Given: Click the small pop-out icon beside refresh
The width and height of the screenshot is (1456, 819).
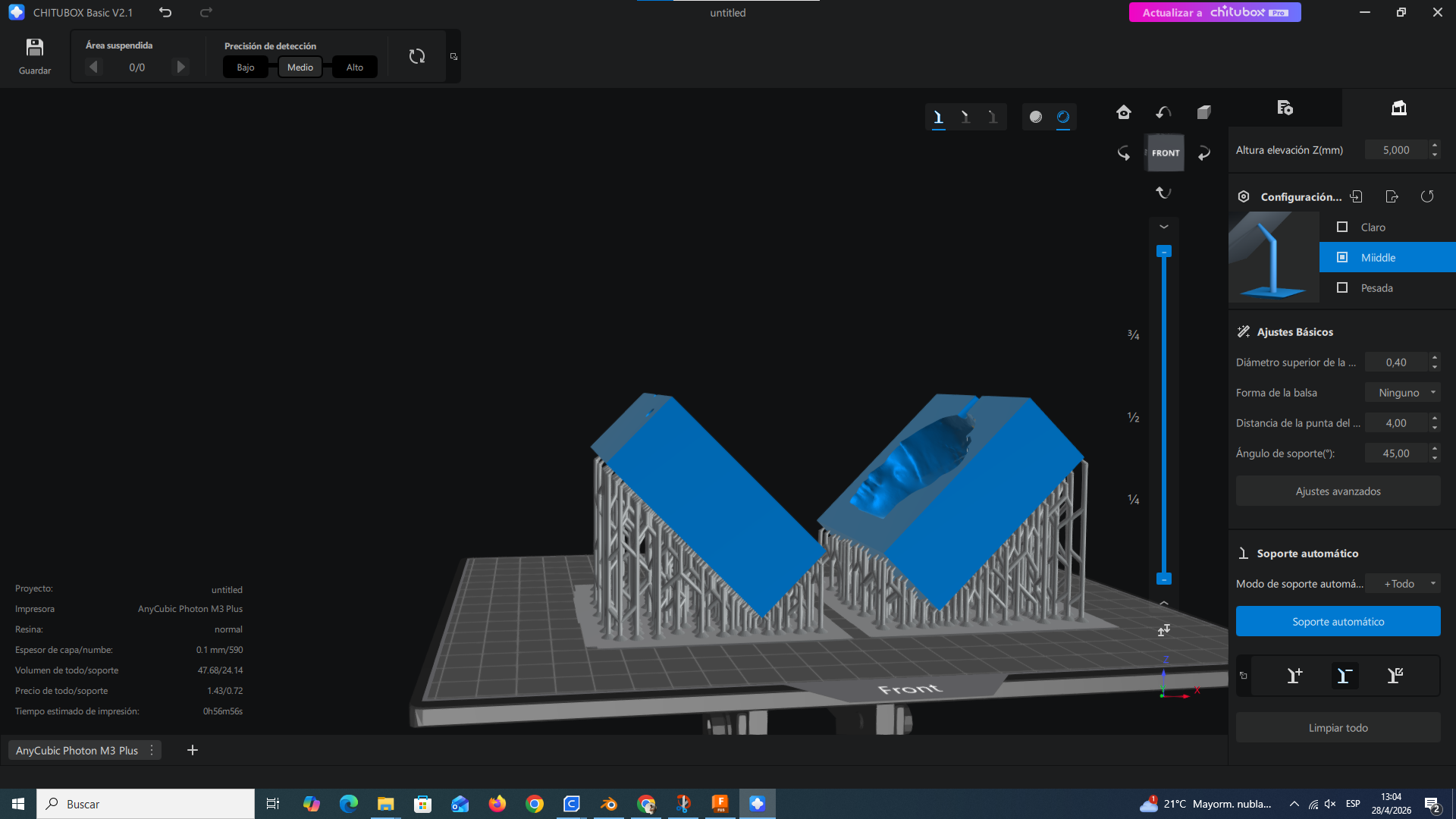Looking at the screenshot, I should [x=453, y=56].
